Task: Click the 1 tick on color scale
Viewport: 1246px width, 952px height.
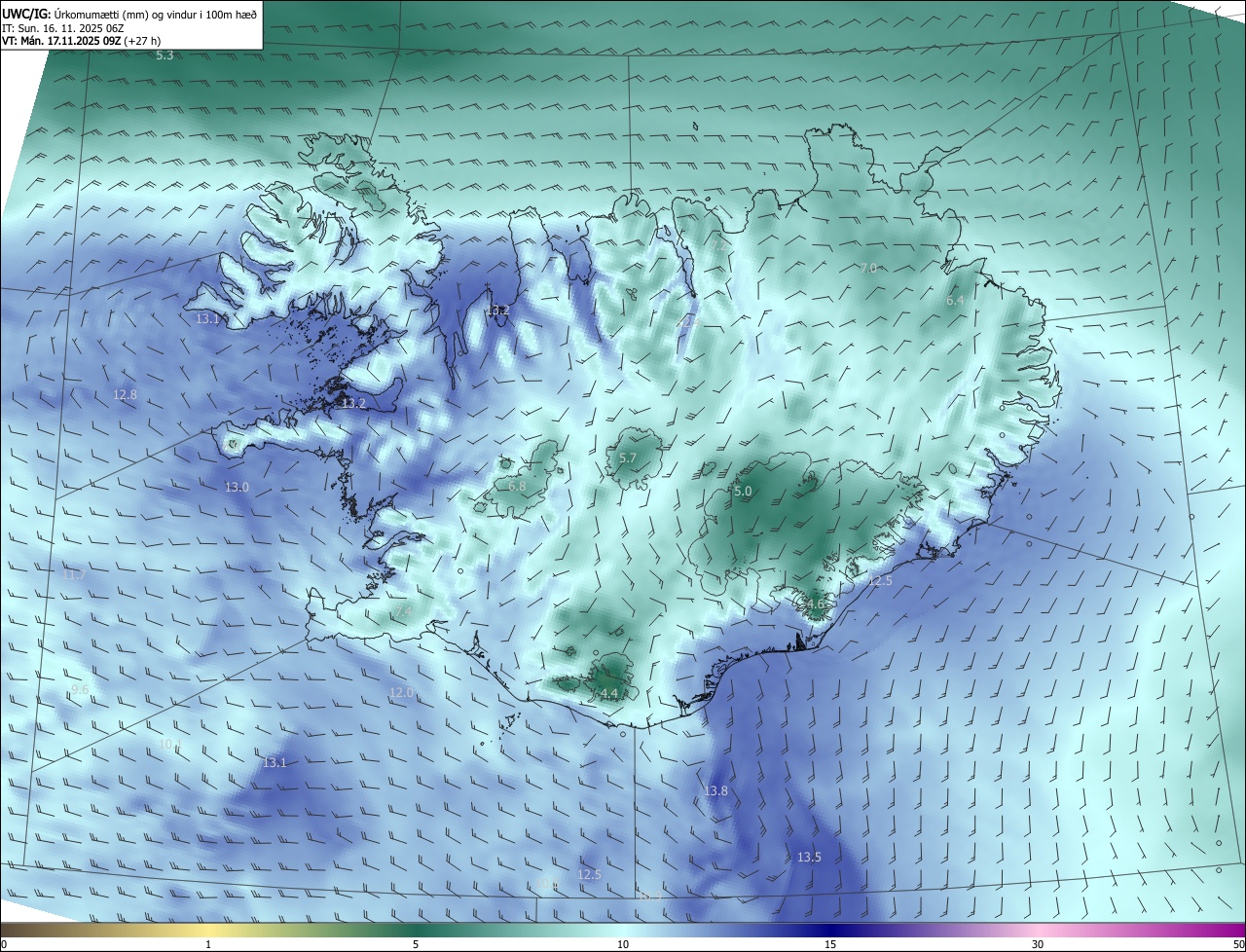Action: (x=208, y=944)
